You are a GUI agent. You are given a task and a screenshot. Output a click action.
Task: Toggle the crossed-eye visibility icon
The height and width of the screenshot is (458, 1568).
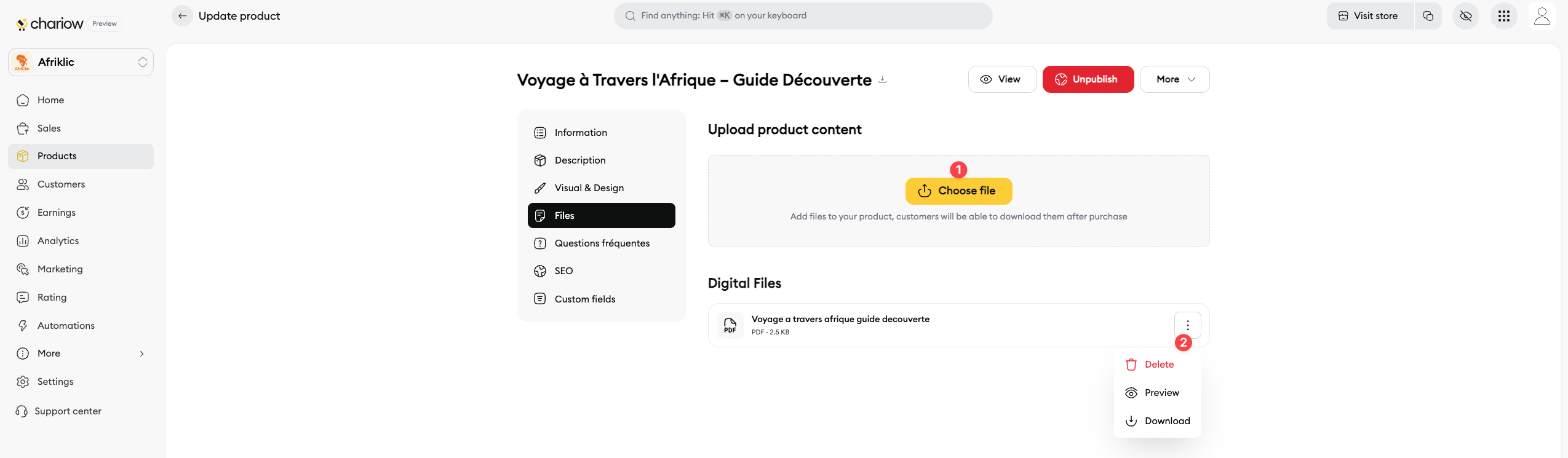tap(1466, 16)
